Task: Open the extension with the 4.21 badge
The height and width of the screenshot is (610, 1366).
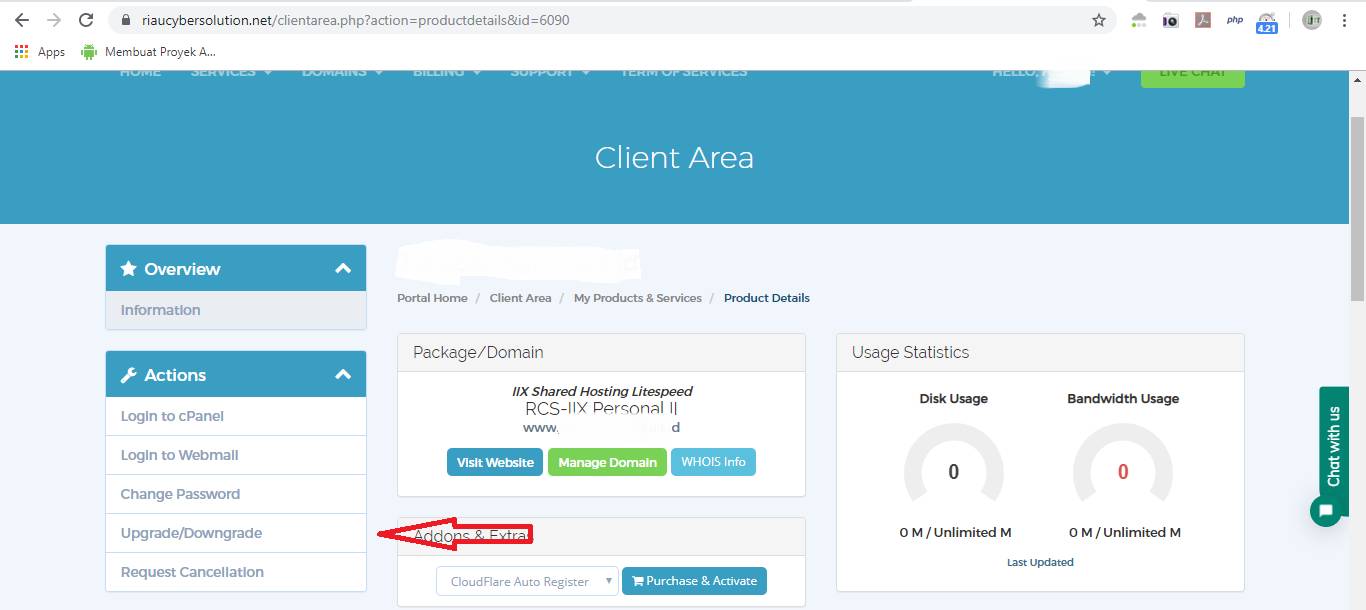Action: 1267,22
